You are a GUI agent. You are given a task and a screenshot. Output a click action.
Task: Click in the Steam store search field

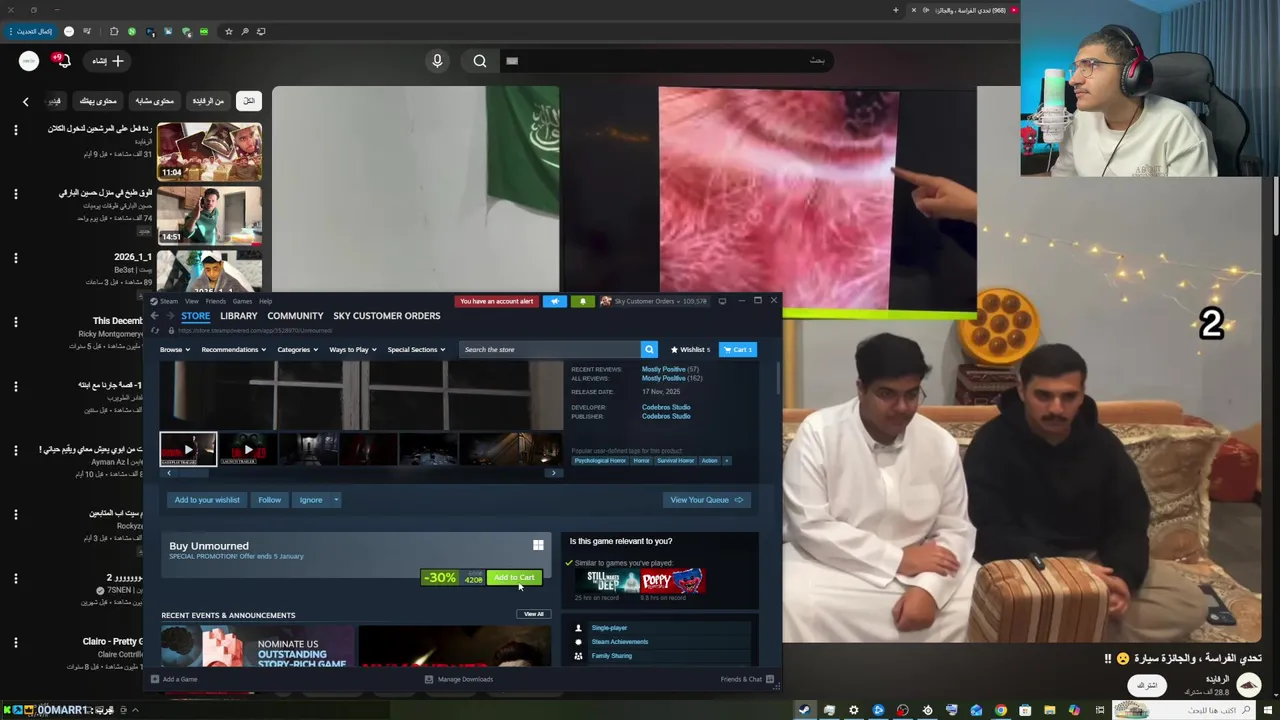pyautogui.click(x=549, y=349)
